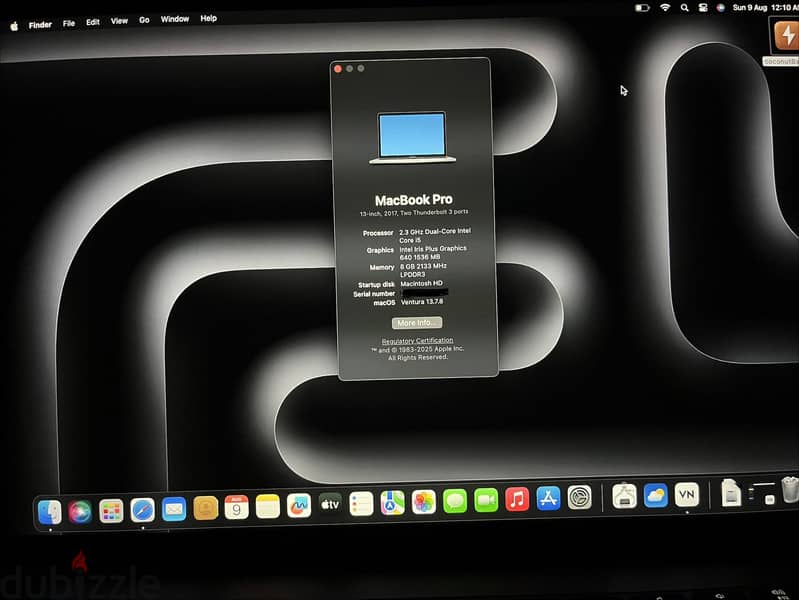Screen dimensions: 799x600
Task: Open the Window menu
Action: click(x=175, y=19)
